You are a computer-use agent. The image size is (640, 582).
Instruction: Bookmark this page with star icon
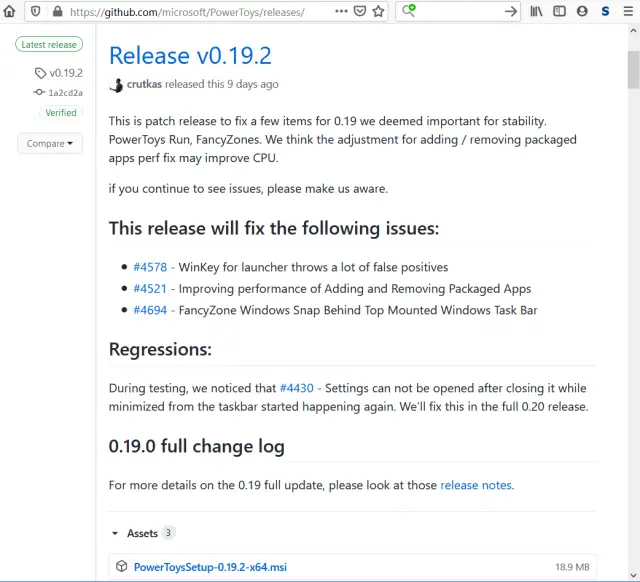(378, 11)
